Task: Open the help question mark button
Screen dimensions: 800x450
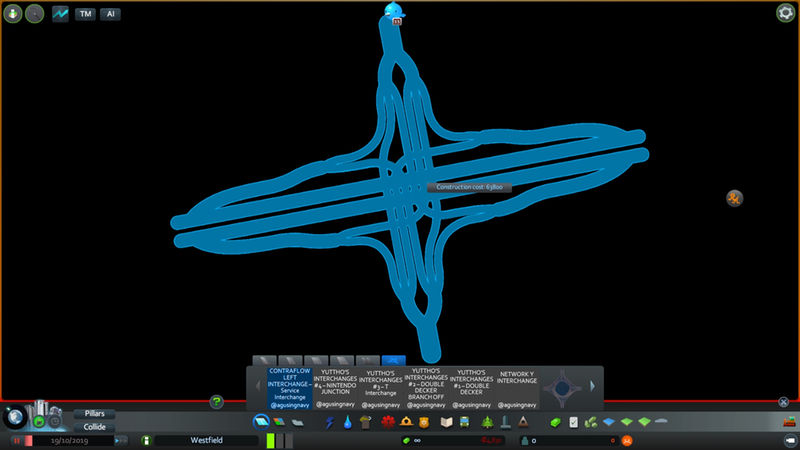Action: [x=216, y=402]
